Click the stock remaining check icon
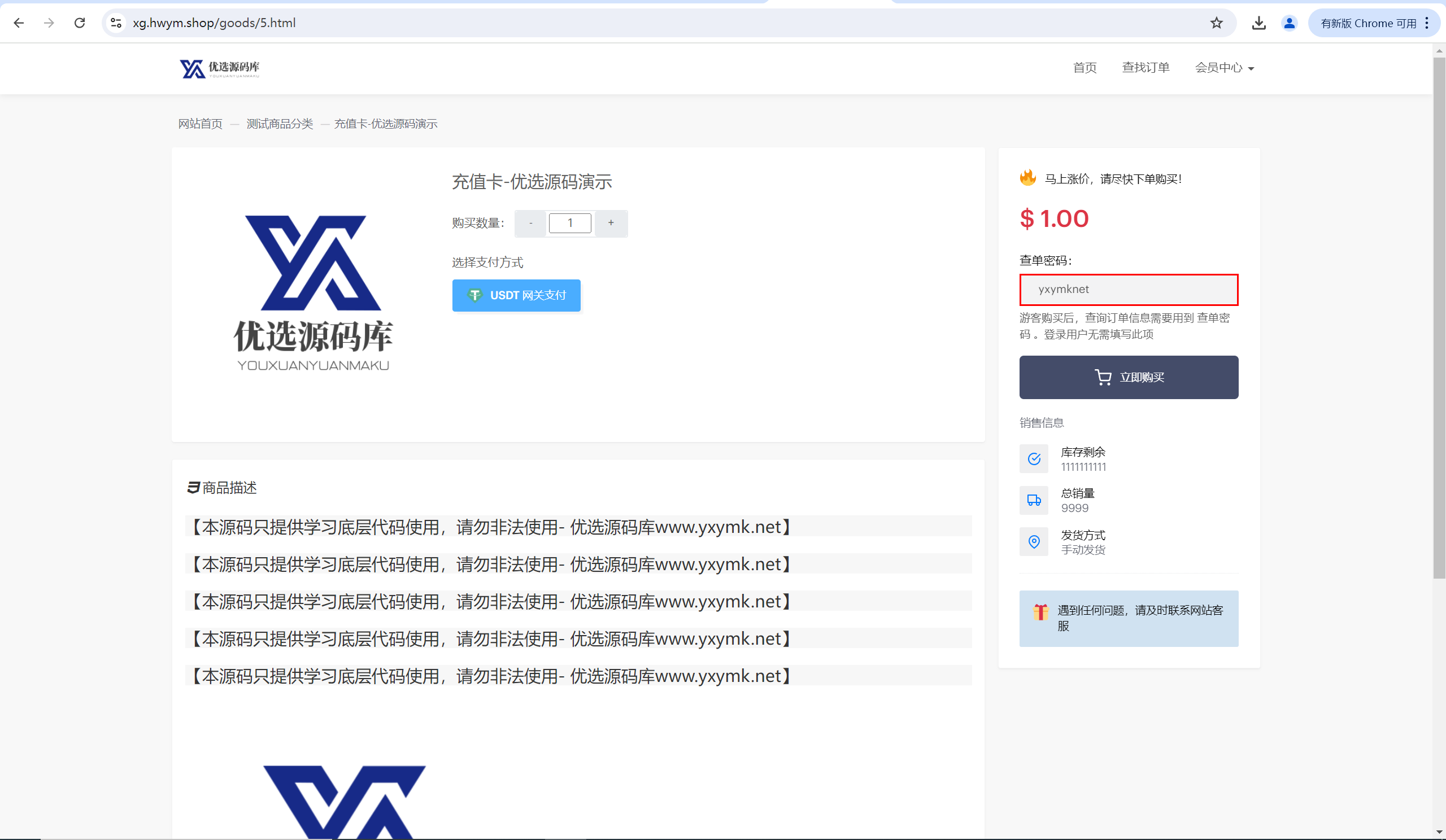This screenshot has width=1446, height=840. click(1034, 459)
